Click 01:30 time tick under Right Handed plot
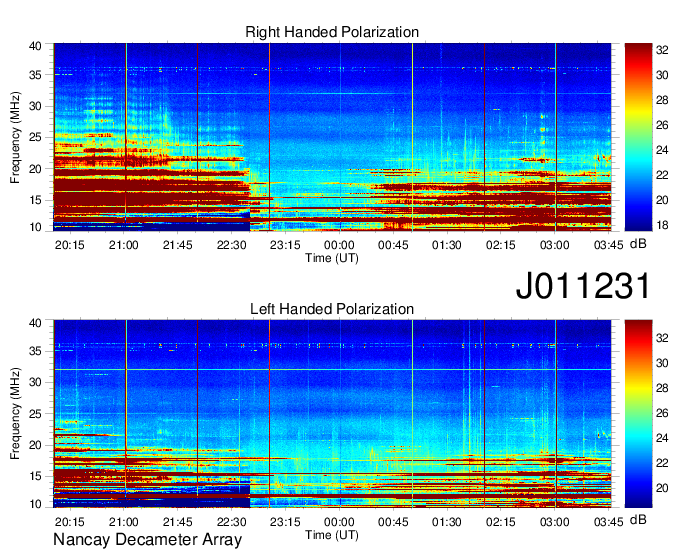The width and height of the screenshot is (680, 552). click(447, 245)
